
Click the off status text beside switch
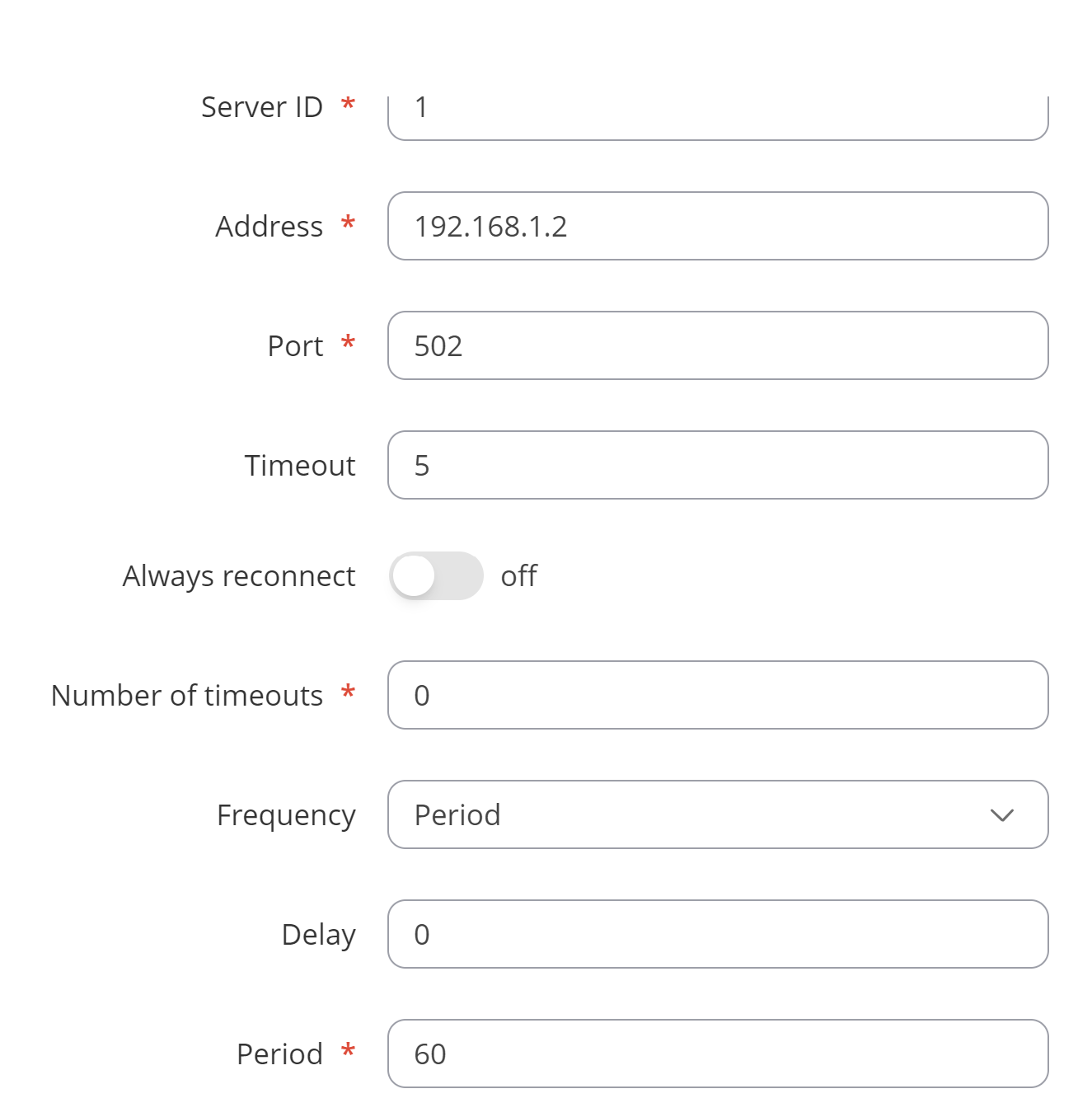tap(519, 575)
